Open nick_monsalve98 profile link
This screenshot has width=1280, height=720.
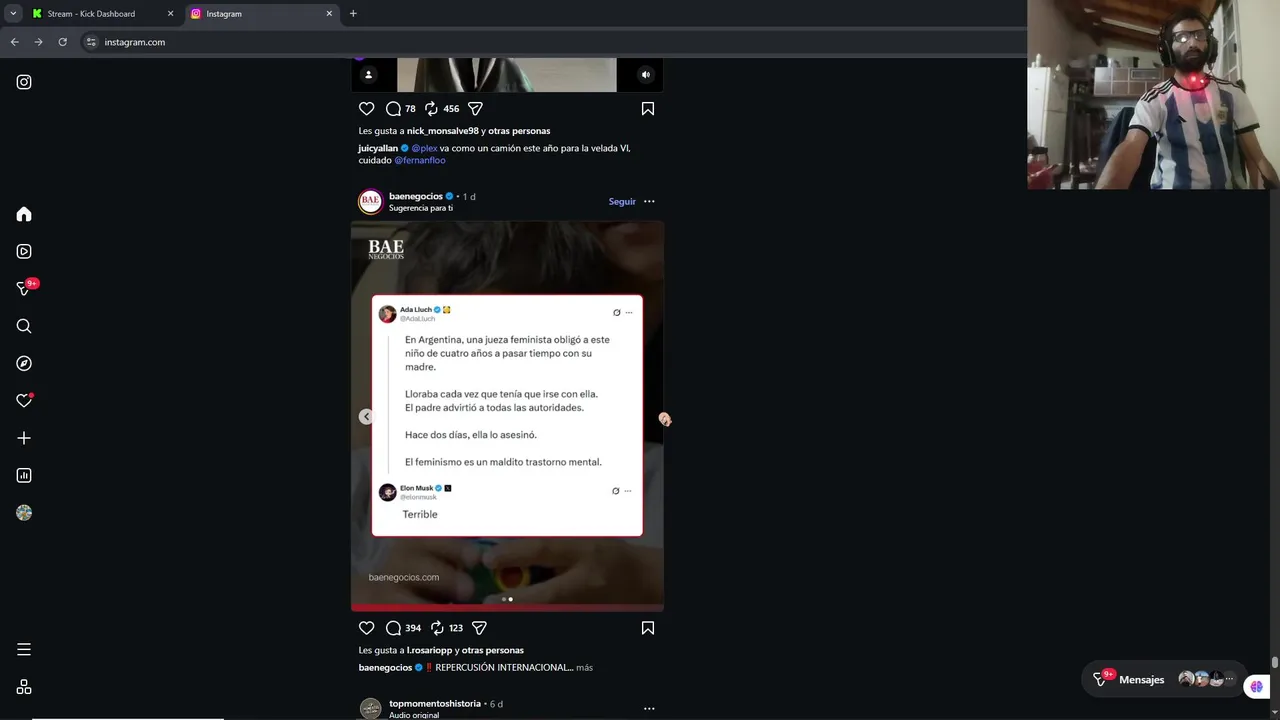pos(443,131)
